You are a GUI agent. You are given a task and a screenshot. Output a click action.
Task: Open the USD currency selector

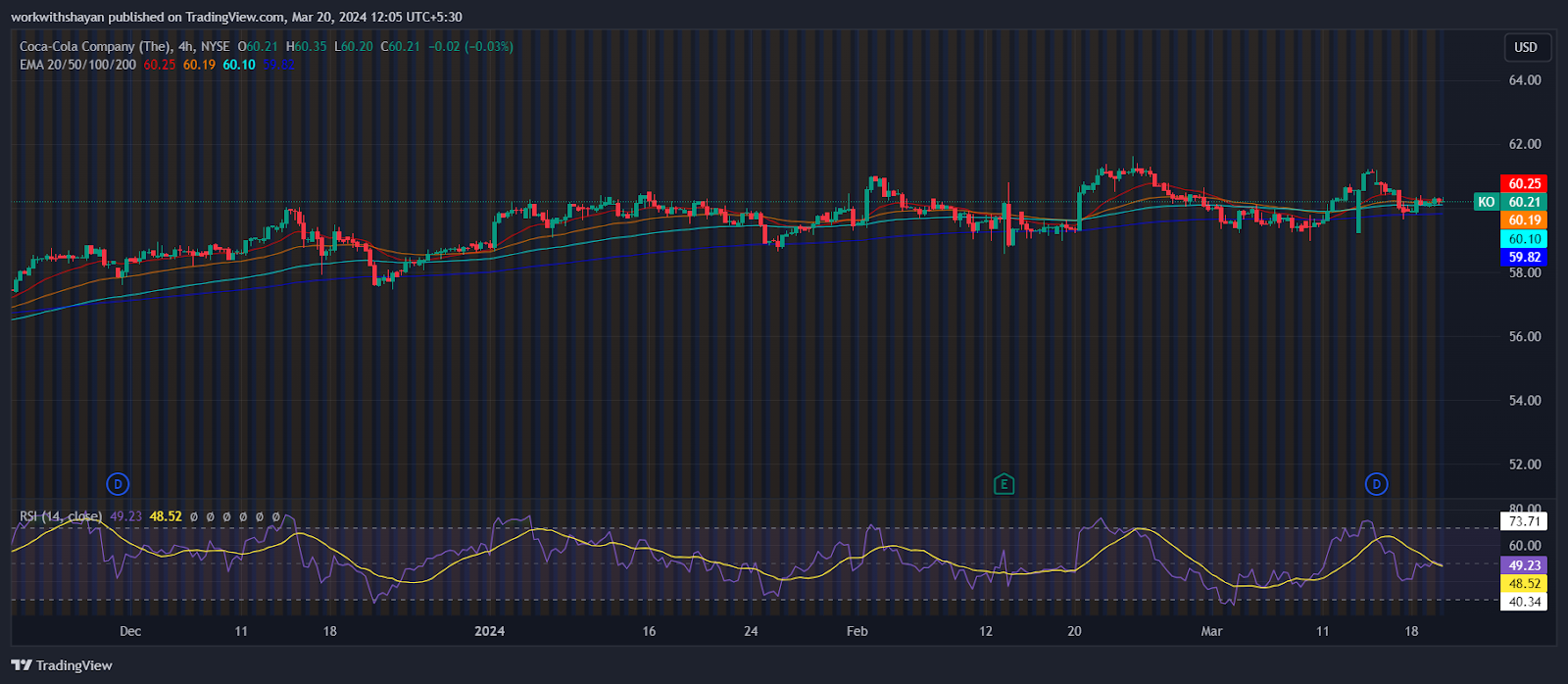1526,47
